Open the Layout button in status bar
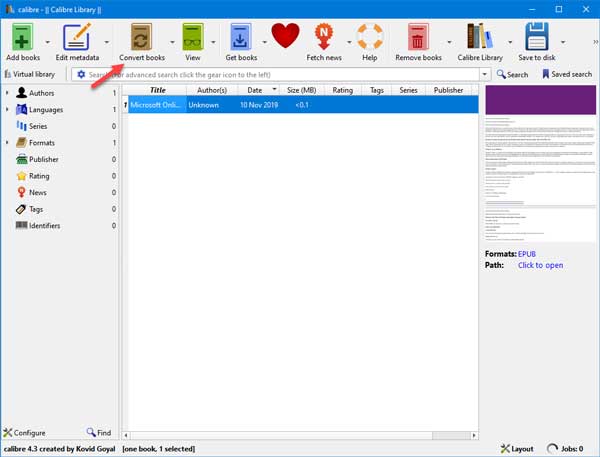The width and height of the screenshot is (600, 457). coord(517,449)
